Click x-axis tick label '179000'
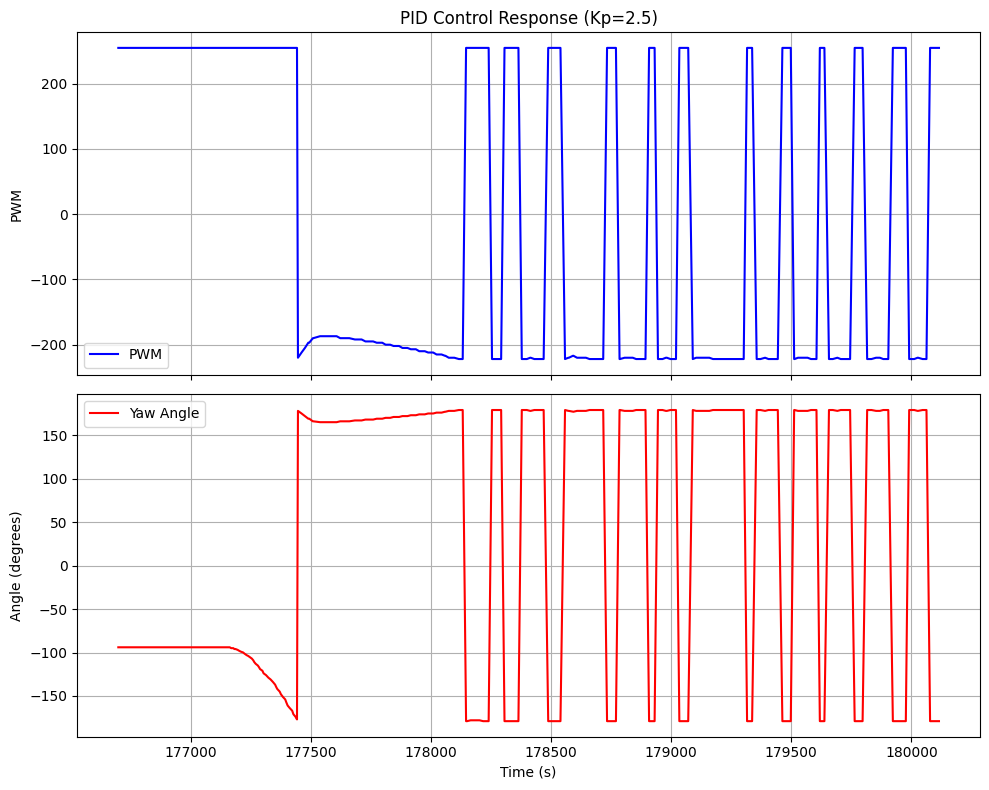Image resolution: width=989 pixels, height=790 pixels. click(671, 752)
